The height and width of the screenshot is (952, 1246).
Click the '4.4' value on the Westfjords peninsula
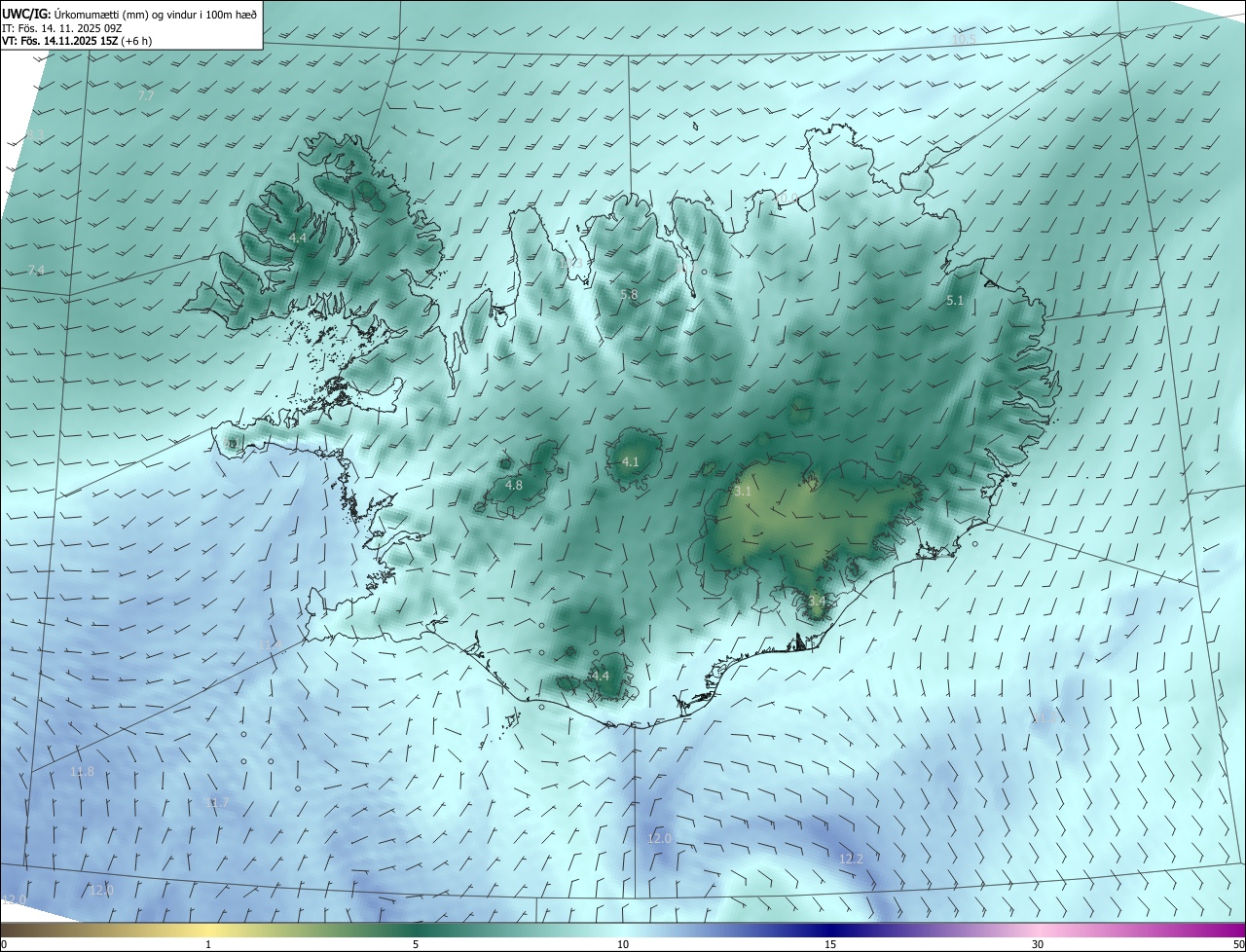click(299, 238)
